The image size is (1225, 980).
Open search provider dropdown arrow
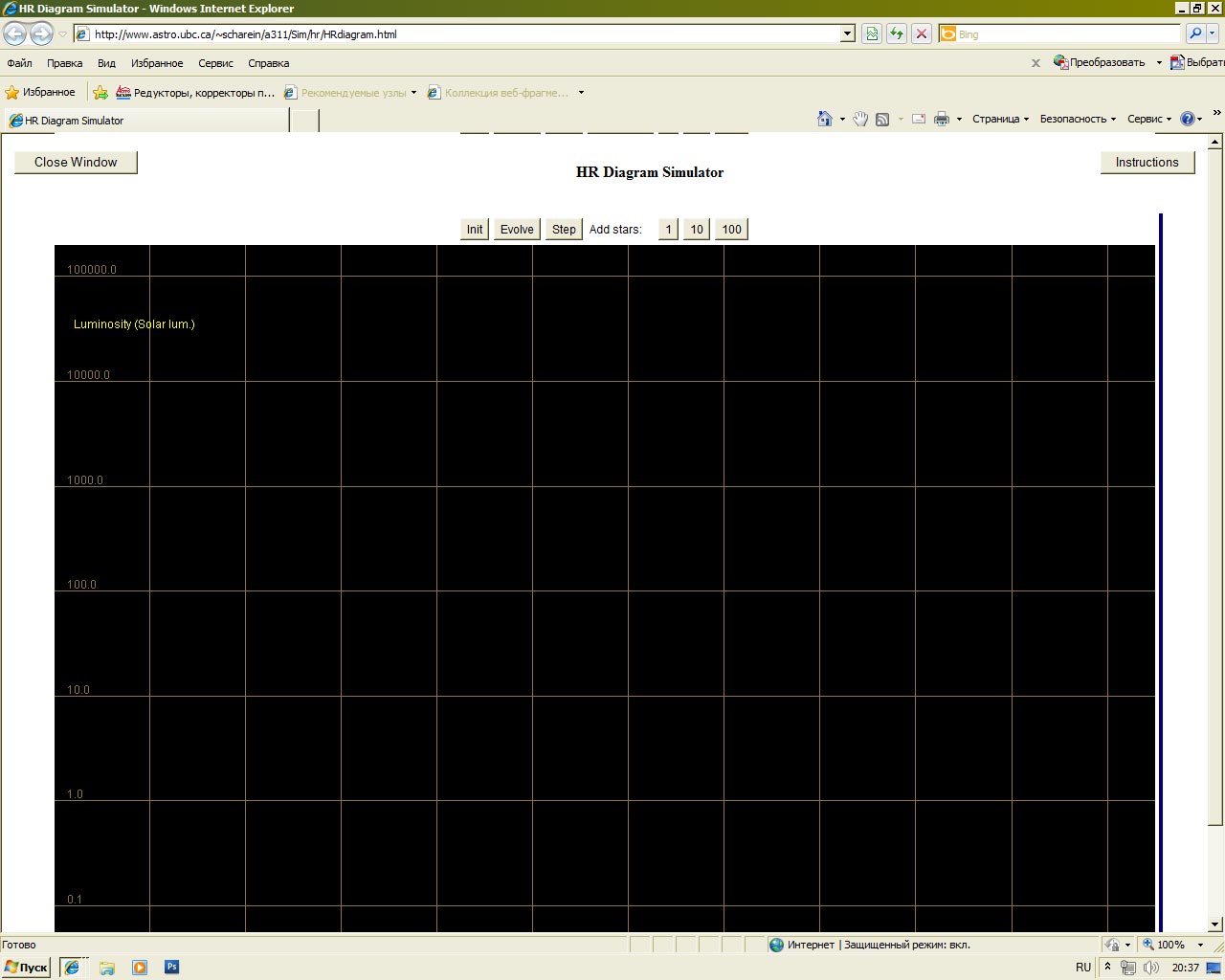(1213, 33)
